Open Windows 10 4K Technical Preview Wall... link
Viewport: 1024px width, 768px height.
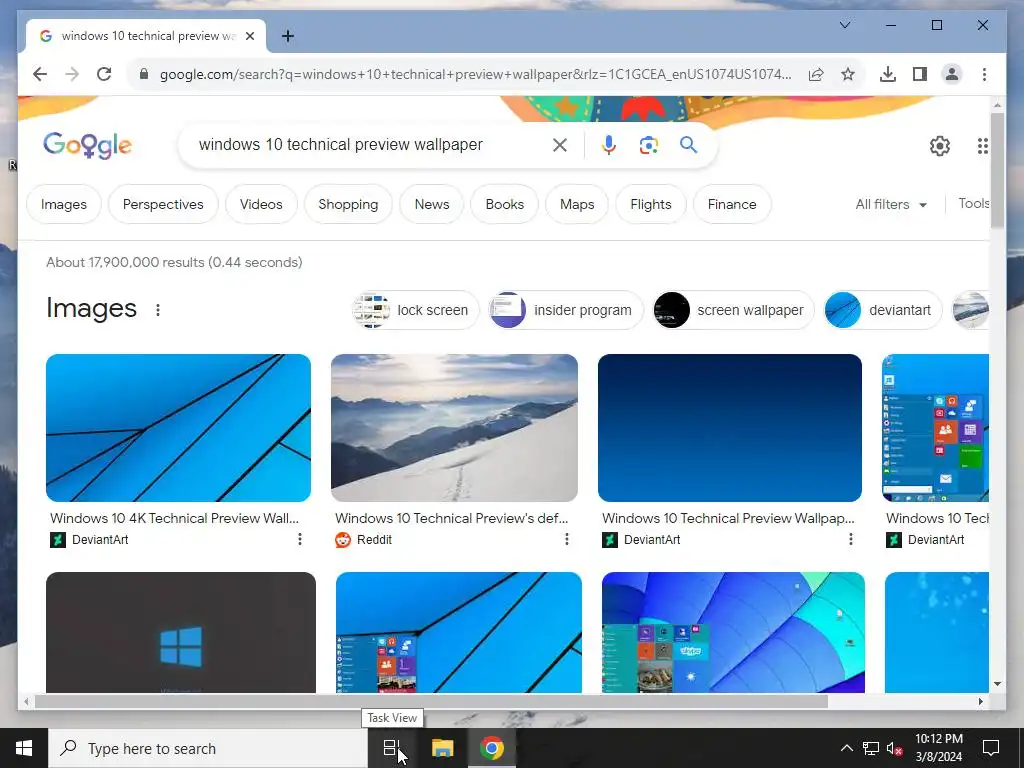coord(174,519)
